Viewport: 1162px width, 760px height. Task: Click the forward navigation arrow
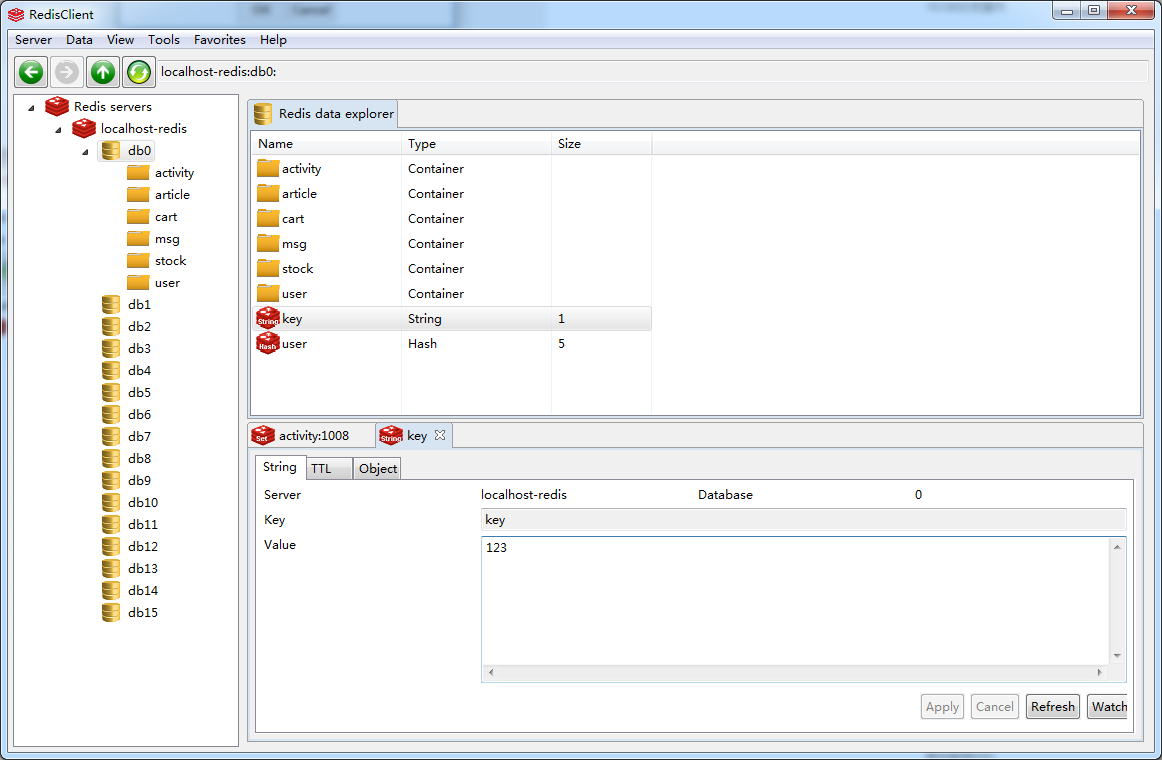click(x=66, y=72)
